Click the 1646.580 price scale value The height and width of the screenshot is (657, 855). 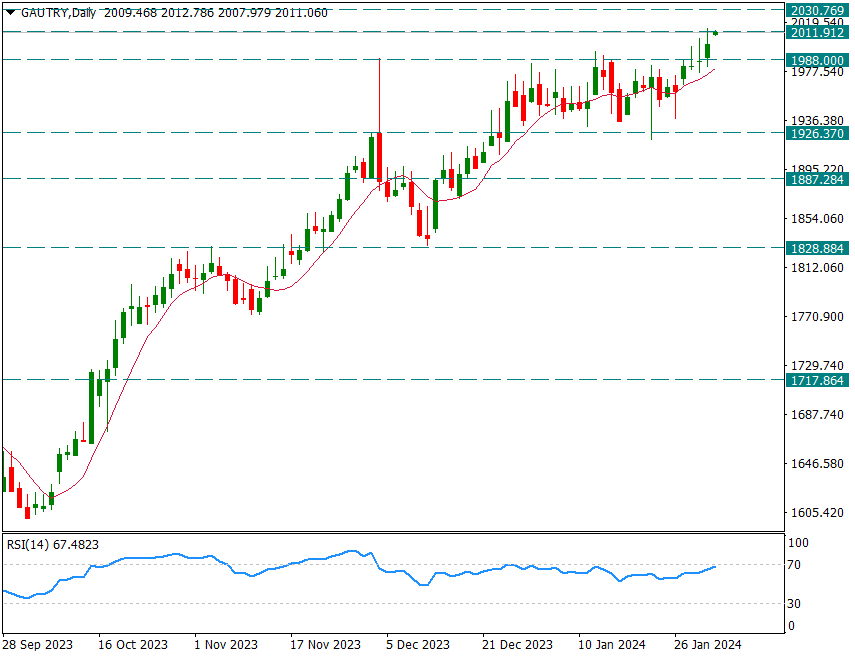[x=817, y=463]
